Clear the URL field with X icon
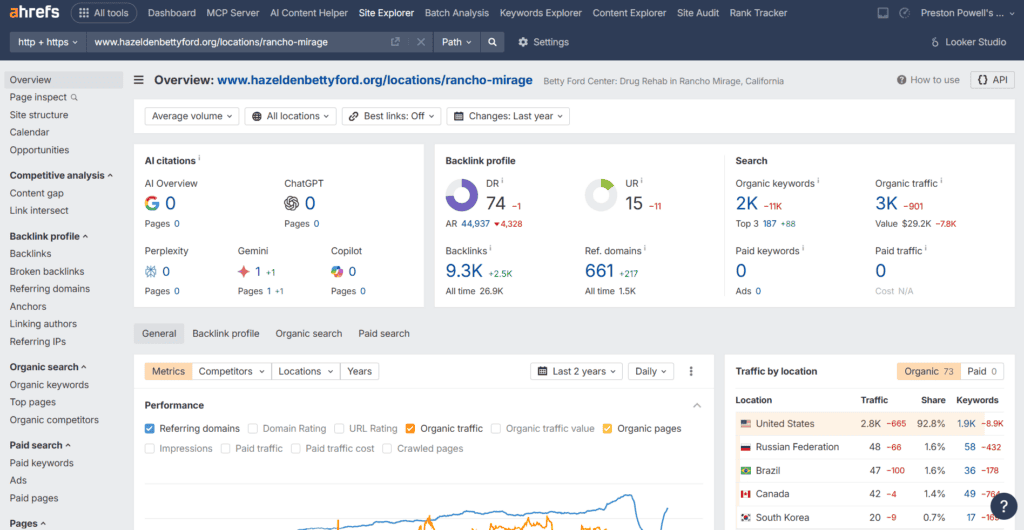The width and height of the screenshot is (1024, 530). click(x=421, y=42)
